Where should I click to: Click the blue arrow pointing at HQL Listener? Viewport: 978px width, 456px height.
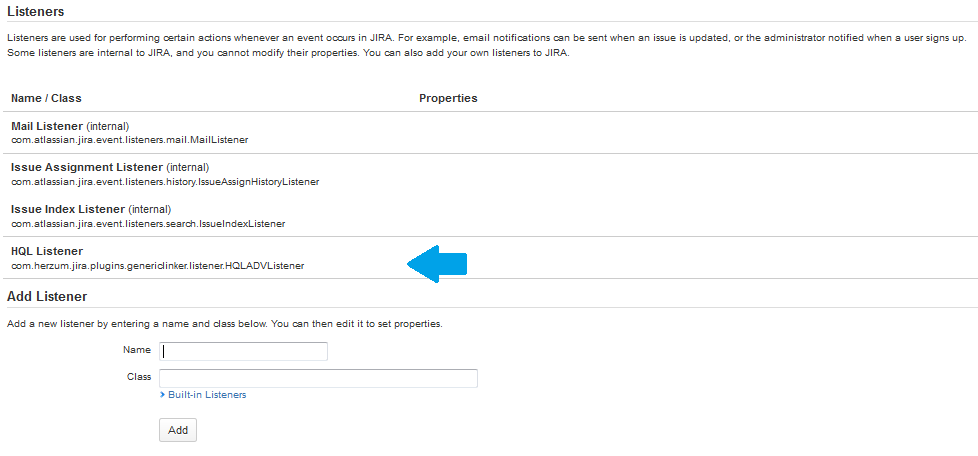(438, 263)
